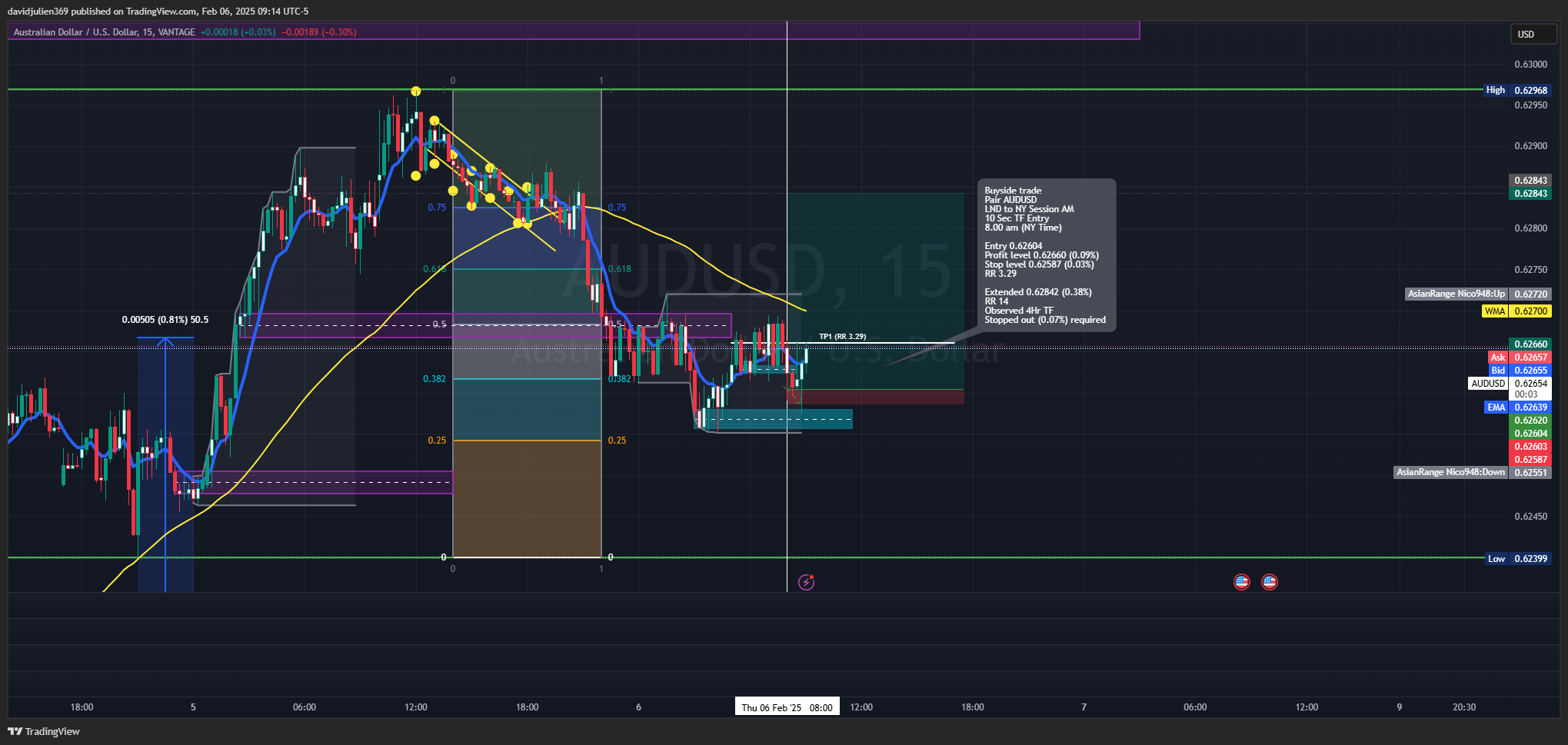Click the +0.00018 (+0.03%) change value
This screenshot has width=1568, height=745.
pos(238,32)
